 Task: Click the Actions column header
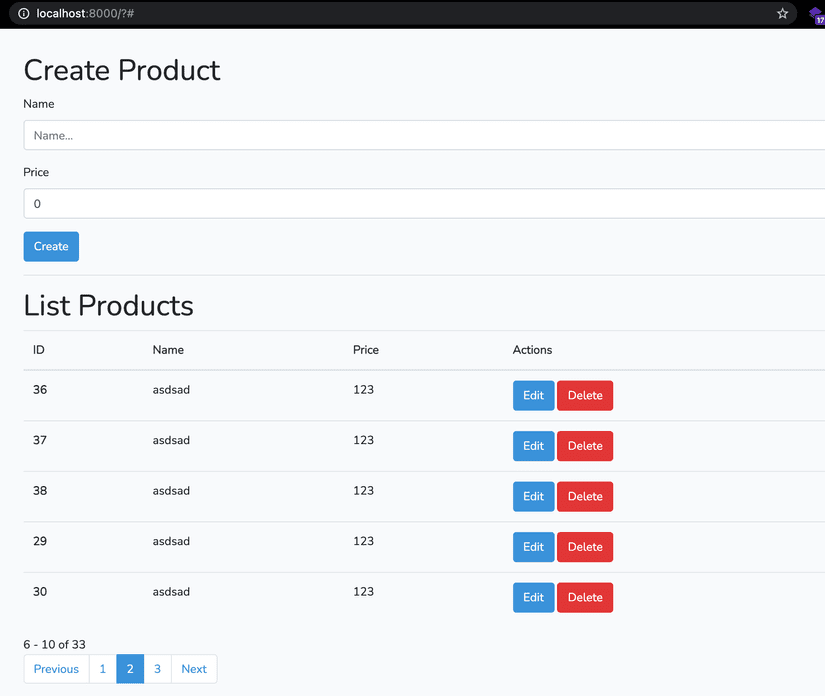[532, 350]
